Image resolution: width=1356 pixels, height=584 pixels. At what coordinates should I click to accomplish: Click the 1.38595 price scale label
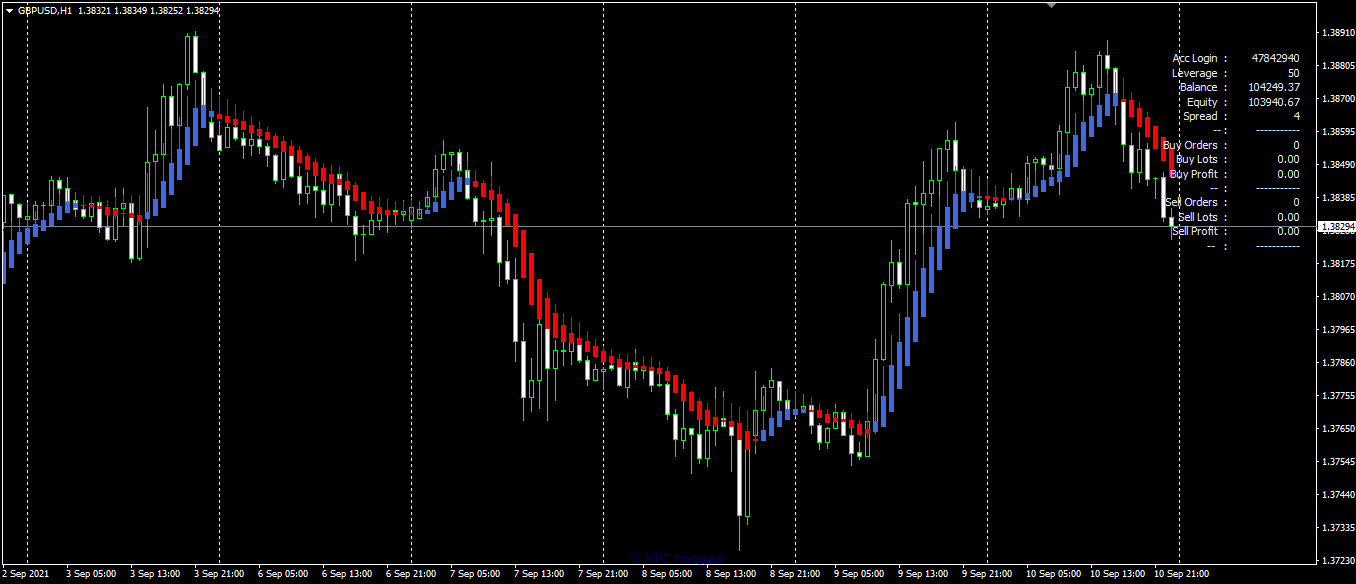pyautogui.click(x=1338, y=132)
